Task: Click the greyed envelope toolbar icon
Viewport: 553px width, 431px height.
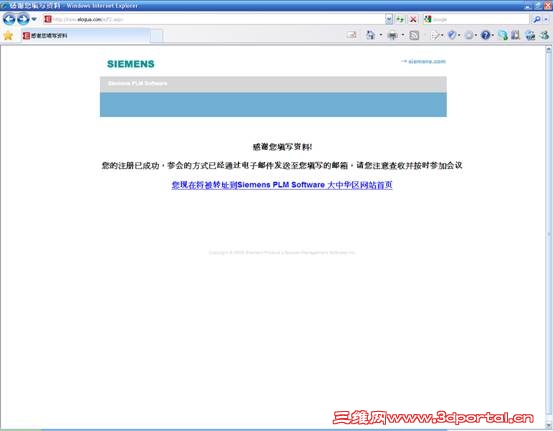Action: 351,35
